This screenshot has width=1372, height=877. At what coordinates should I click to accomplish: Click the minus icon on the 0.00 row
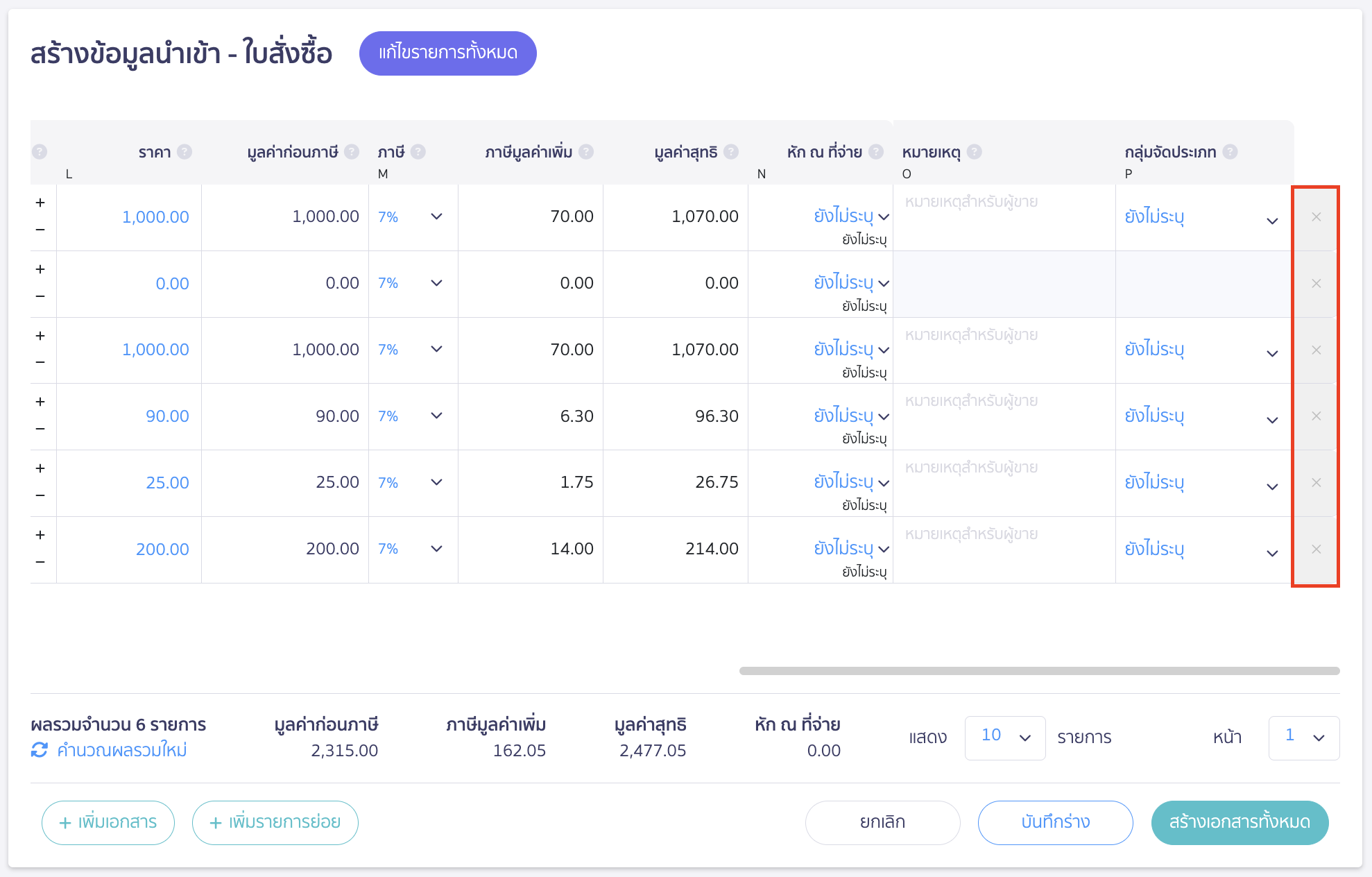point(40,297)
